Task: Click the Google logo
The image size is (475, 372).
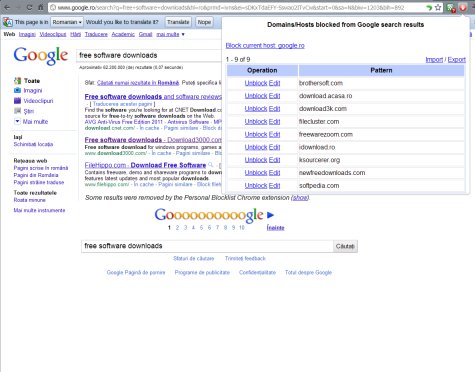Action: (x=41, y=56)
